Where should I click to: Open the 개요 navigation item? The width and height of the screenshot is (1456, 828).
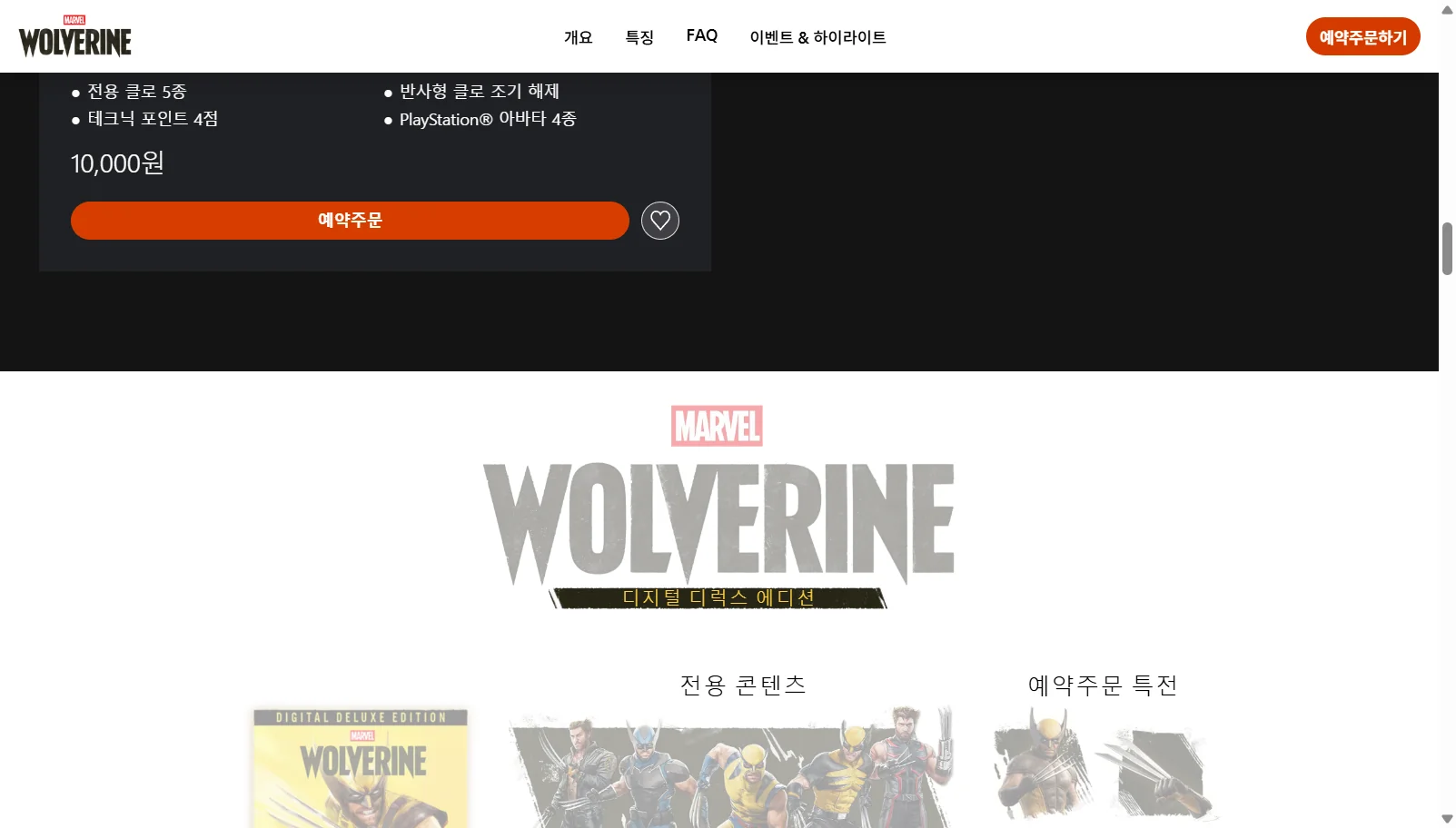click(578, 37)
